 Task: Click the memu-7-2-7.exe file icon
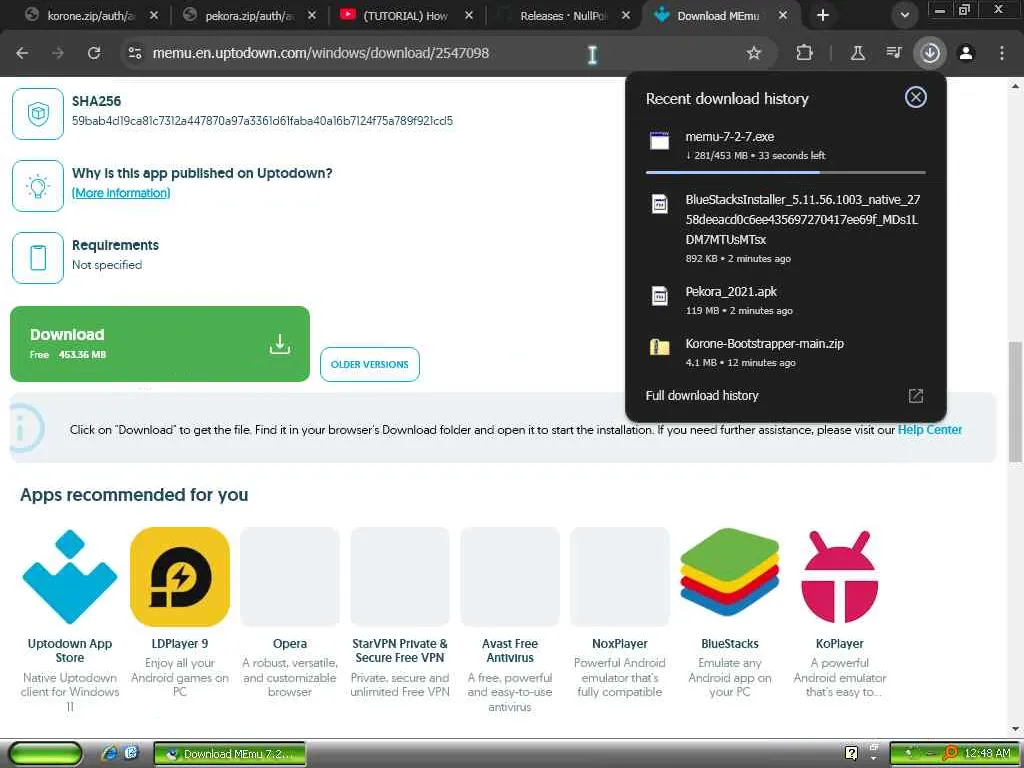[660, 140]
